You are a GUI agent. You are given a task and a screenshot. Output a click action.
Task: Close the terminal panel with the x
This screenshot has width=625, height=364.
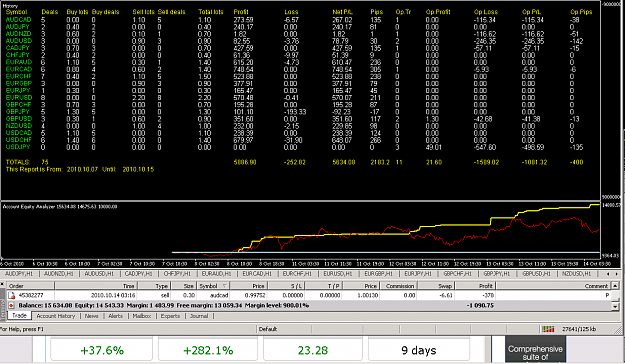tap(2, 285)
